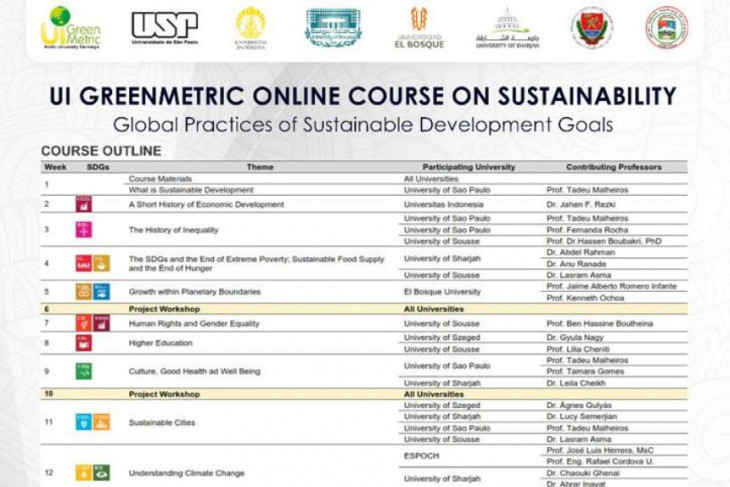Click the pink SDG icon in week 3
The width and height of the screenshot is (730, 487).
84,230
